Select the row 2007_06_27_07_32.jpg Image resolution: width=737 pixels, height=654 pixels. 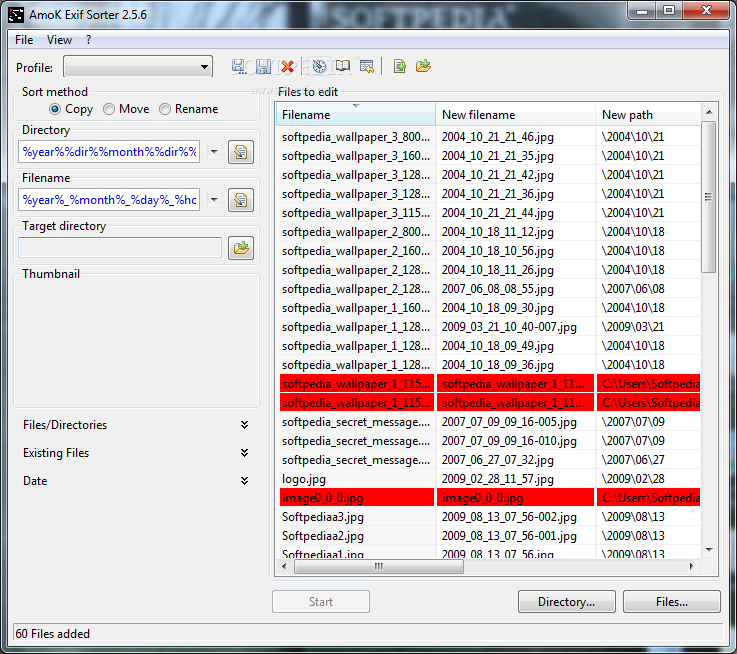tap(488, 460)
